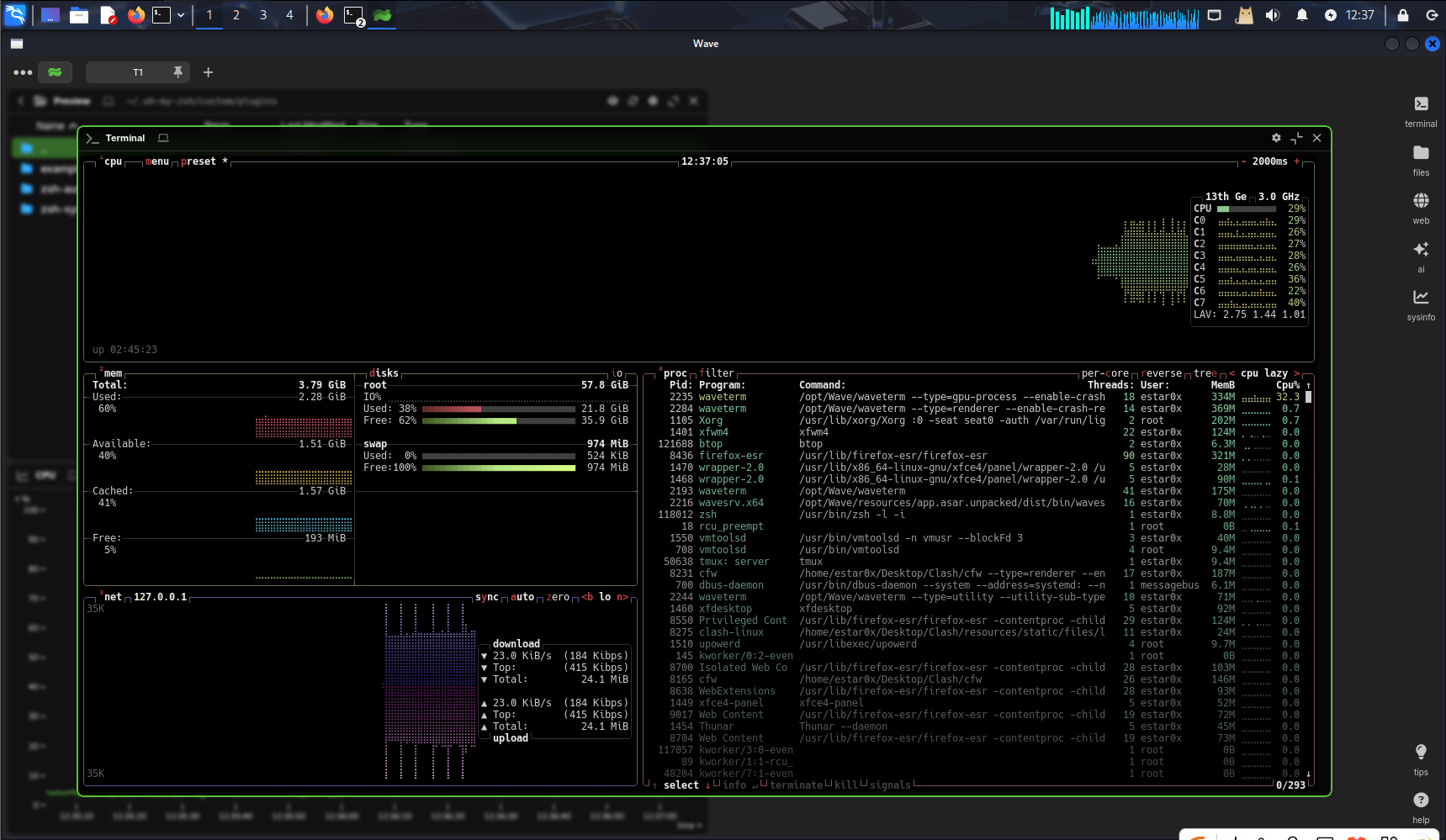1446x840 pixels.
Task: Click the proc list scrollbar
Action: point(1308,579)
